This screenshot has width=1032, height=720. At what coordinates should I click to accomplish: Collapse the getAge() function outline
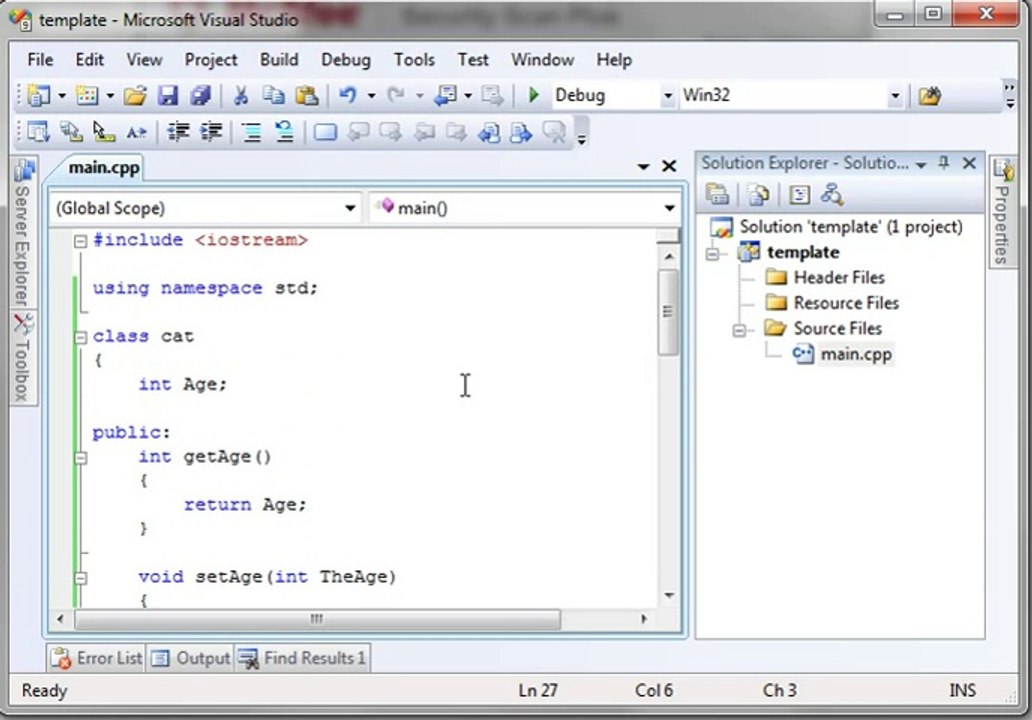[x=80, y=458]
